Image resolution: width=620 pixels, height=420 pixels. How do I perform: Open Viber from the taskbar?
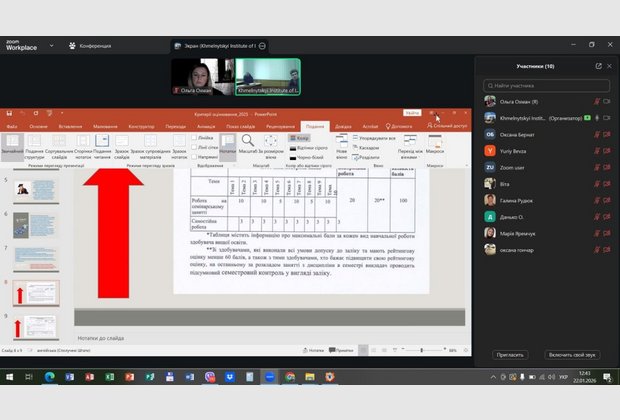pos(210,377)
